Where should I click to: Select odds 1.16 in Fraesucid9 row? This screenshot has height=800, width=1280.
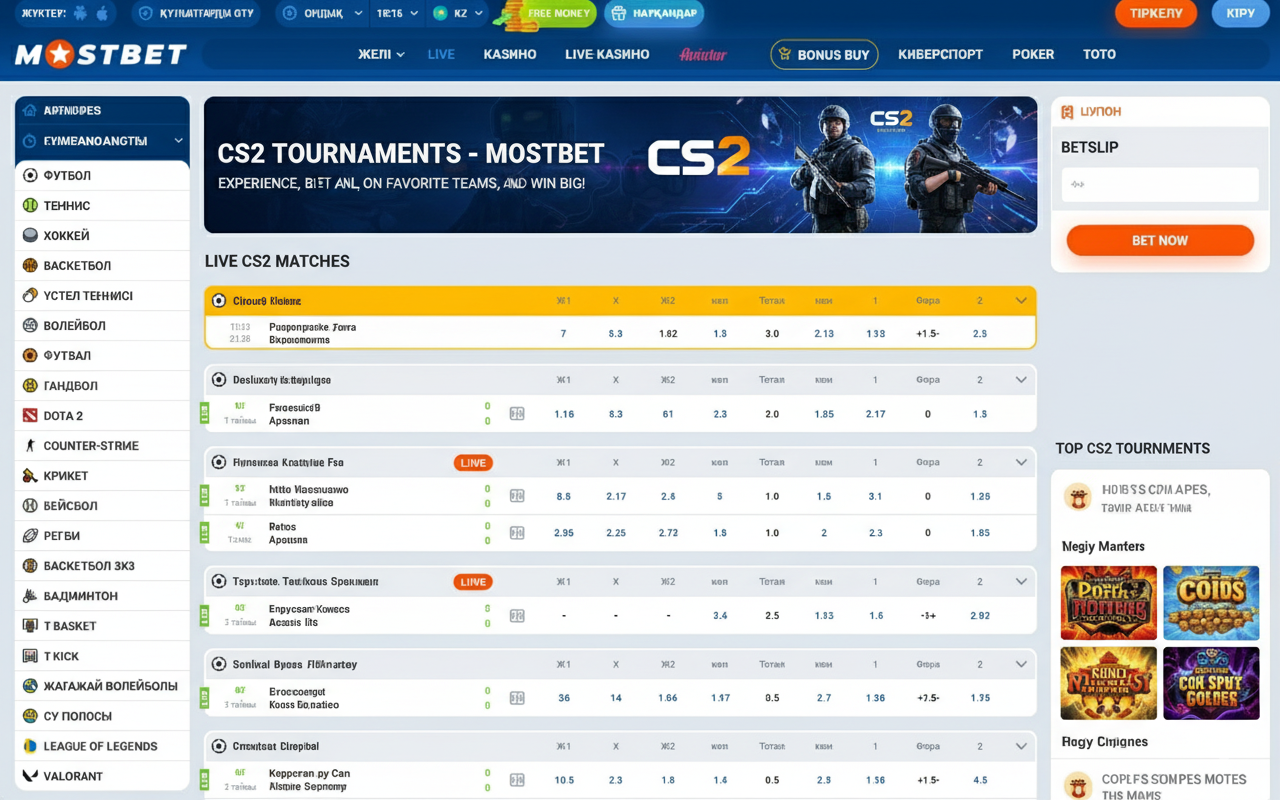564,414
